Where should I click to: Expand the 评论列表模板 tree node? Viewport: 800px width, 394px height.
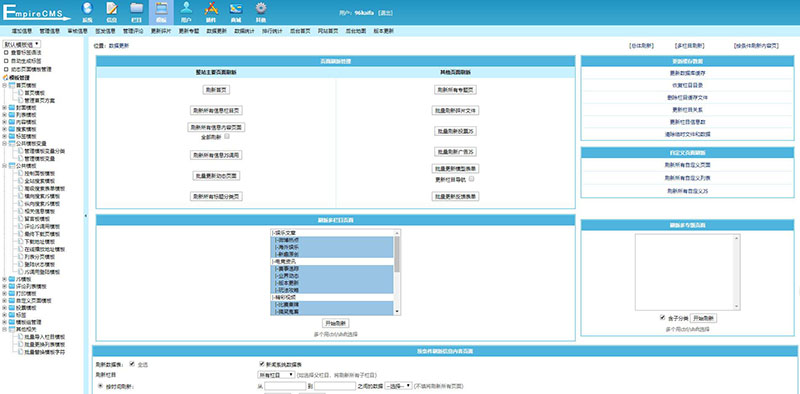[x=5, y=286]
